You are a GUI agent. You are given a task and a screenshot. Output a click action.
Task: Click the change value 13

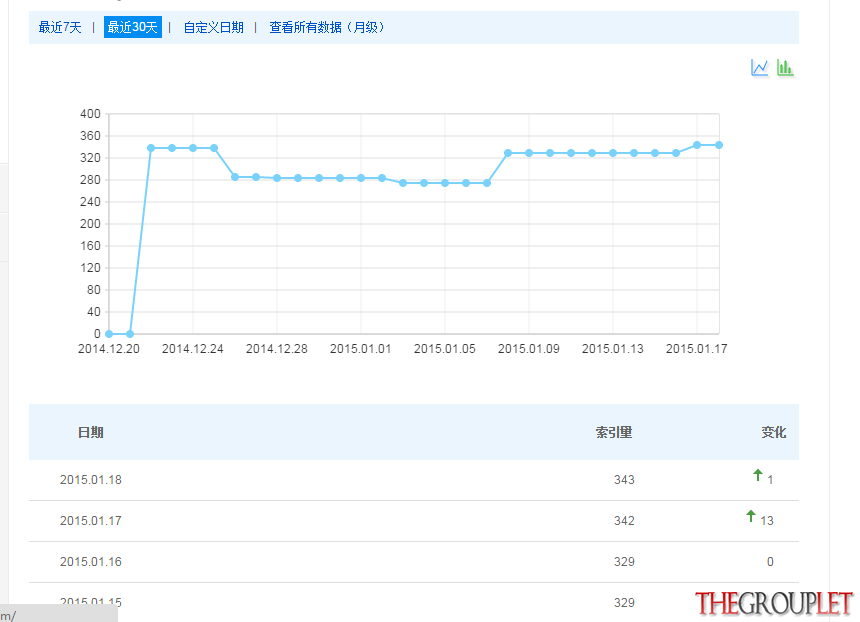point(767,521)
